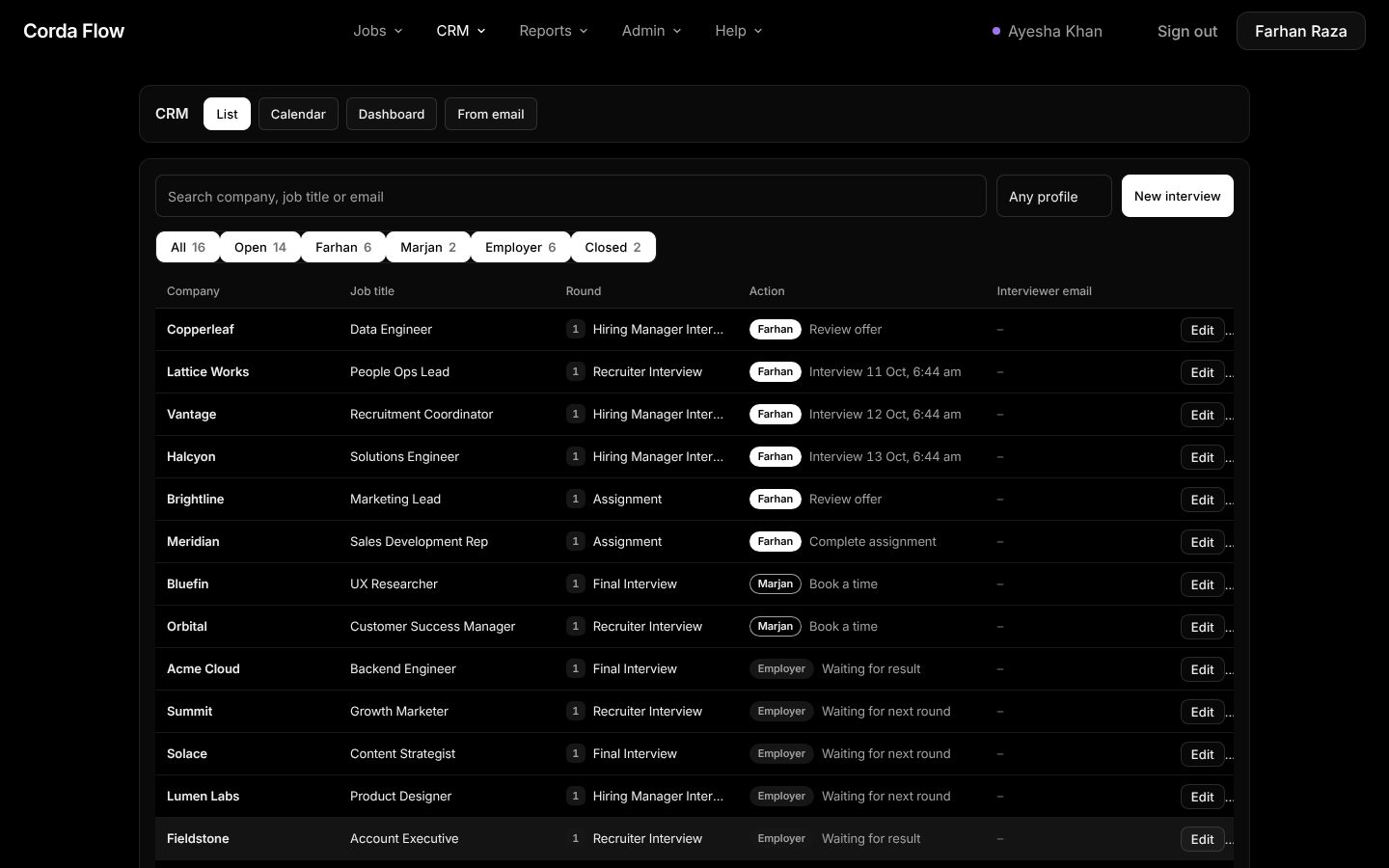
Task: Switch to the List view tab
Action: (227, 114)
